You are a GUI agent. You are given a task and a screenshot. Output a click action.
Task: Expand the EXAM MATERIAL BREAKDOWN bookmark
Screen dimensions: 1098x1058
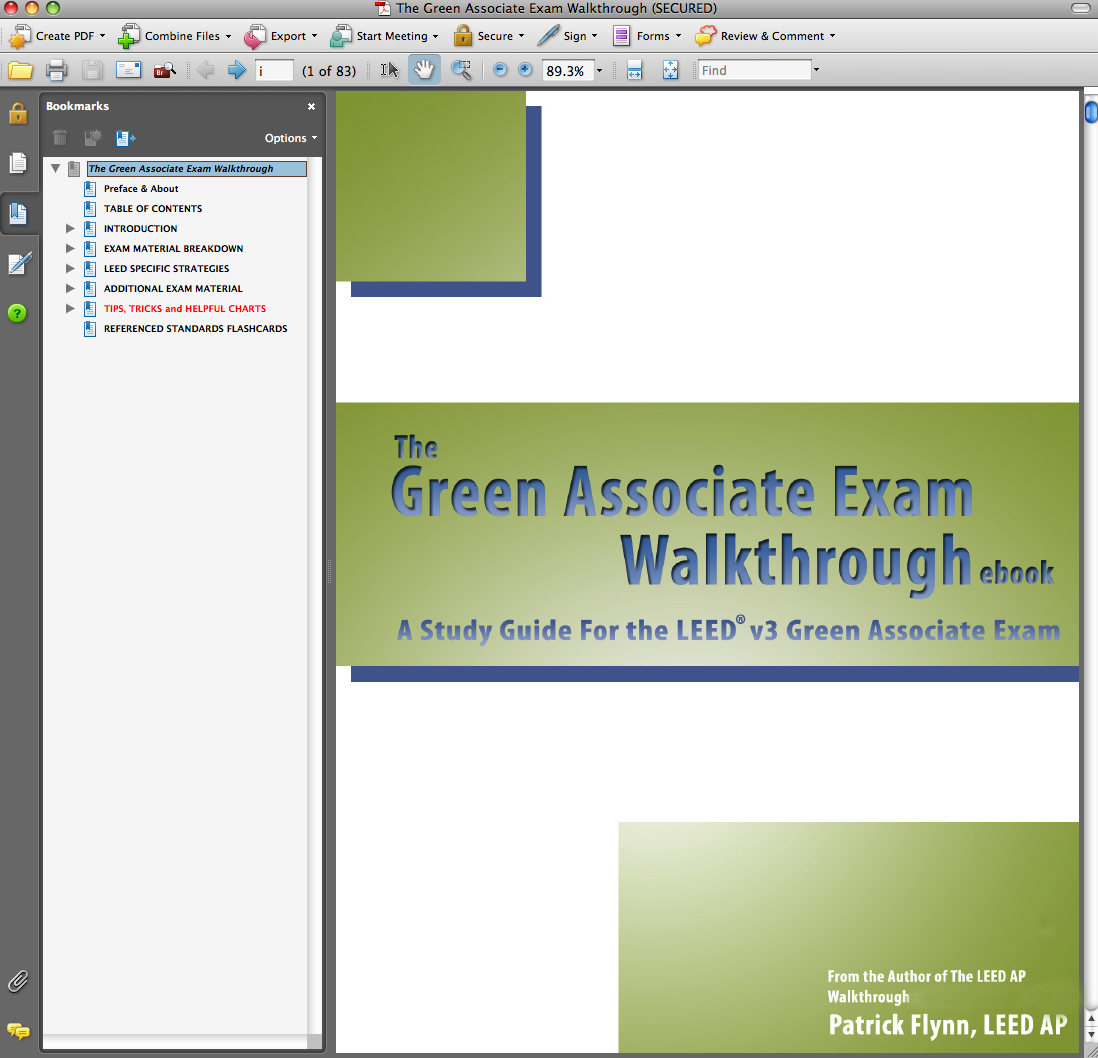click(x=70, y=249)
